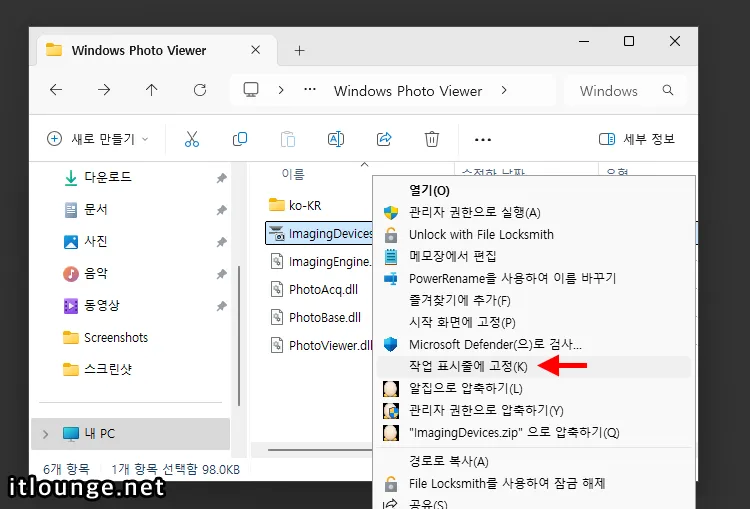Click the Rename icon in toolbar
Screen dimensions: 750x509
(x=336, y=139)
